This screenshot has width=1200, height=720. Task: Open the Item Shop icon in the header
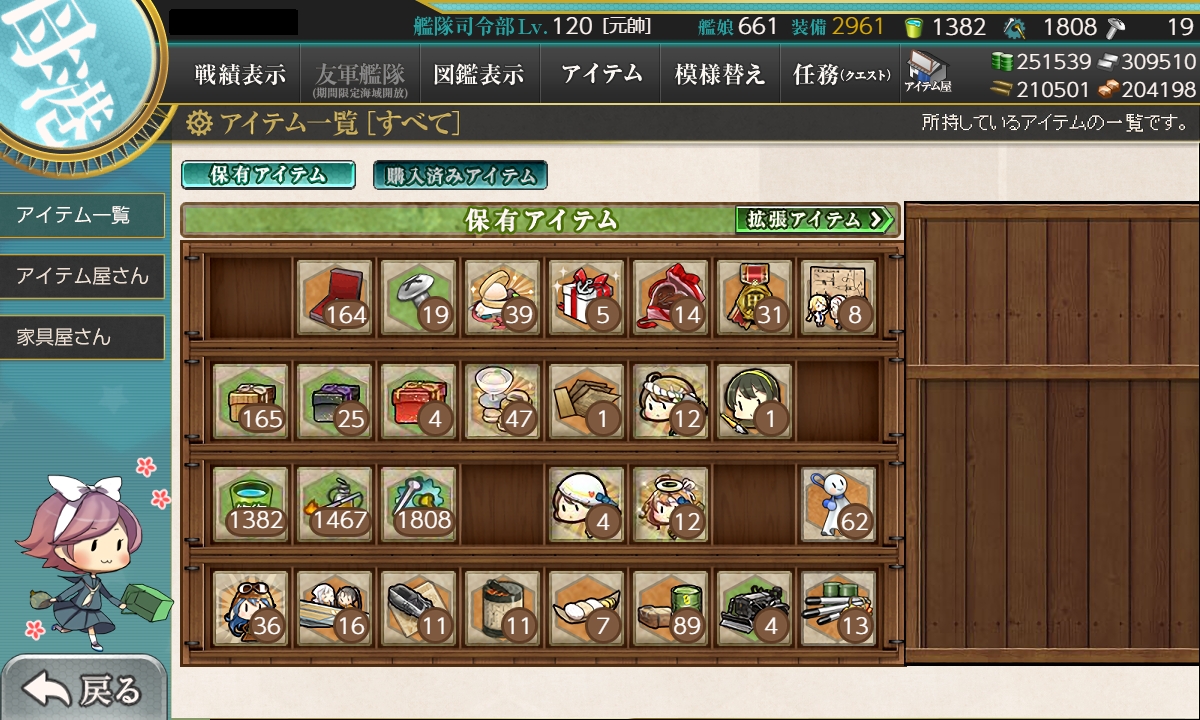[928, 72]
